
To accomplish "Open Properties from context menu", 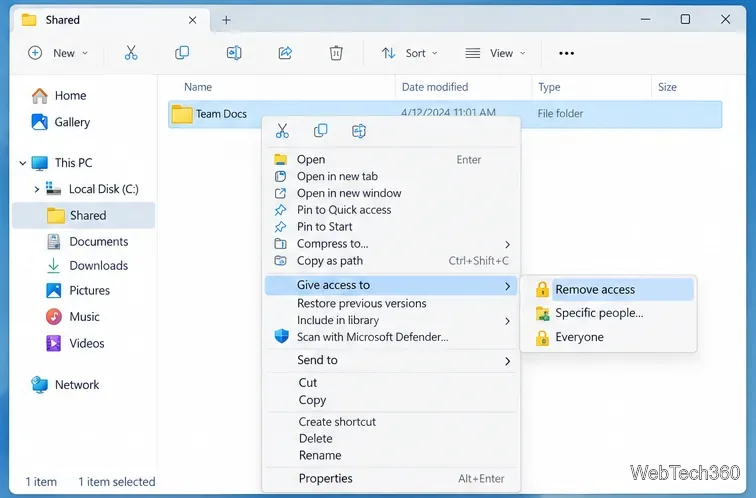I will tap(392, 479).
